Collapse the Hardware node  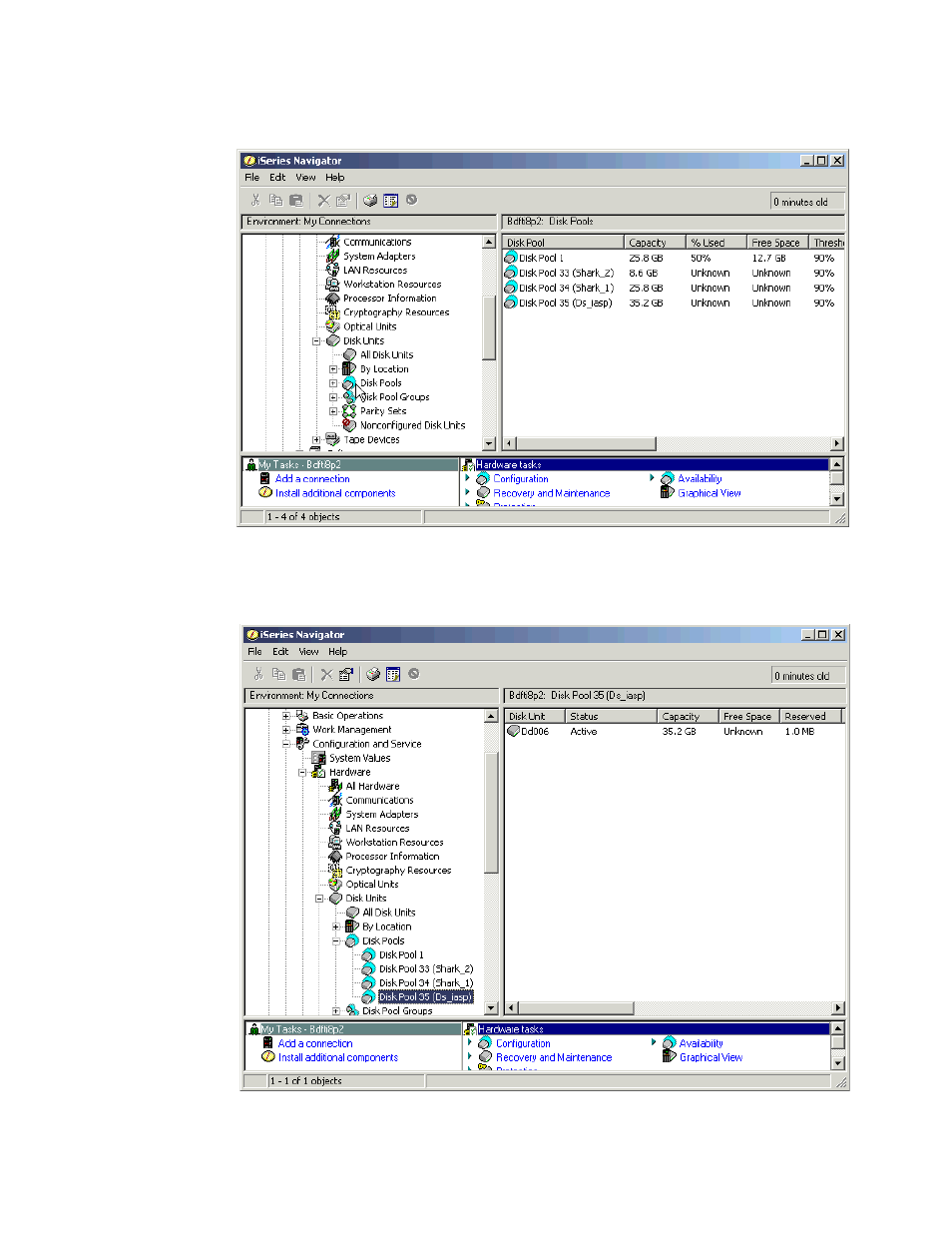pos(302,772)
